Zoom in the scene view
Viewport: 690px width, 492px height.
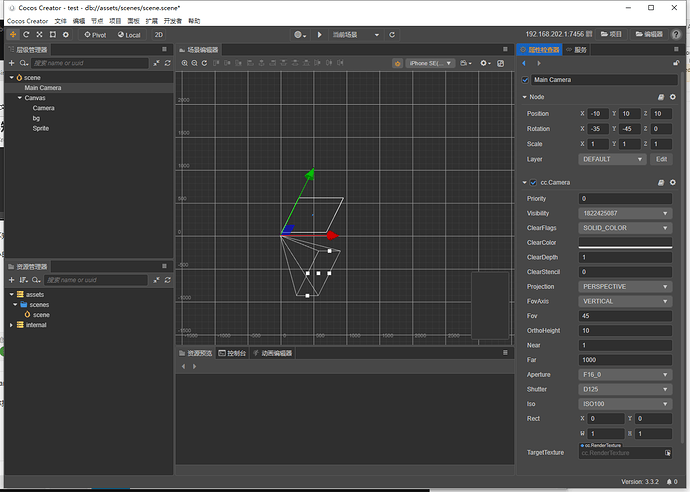[185, 63]
